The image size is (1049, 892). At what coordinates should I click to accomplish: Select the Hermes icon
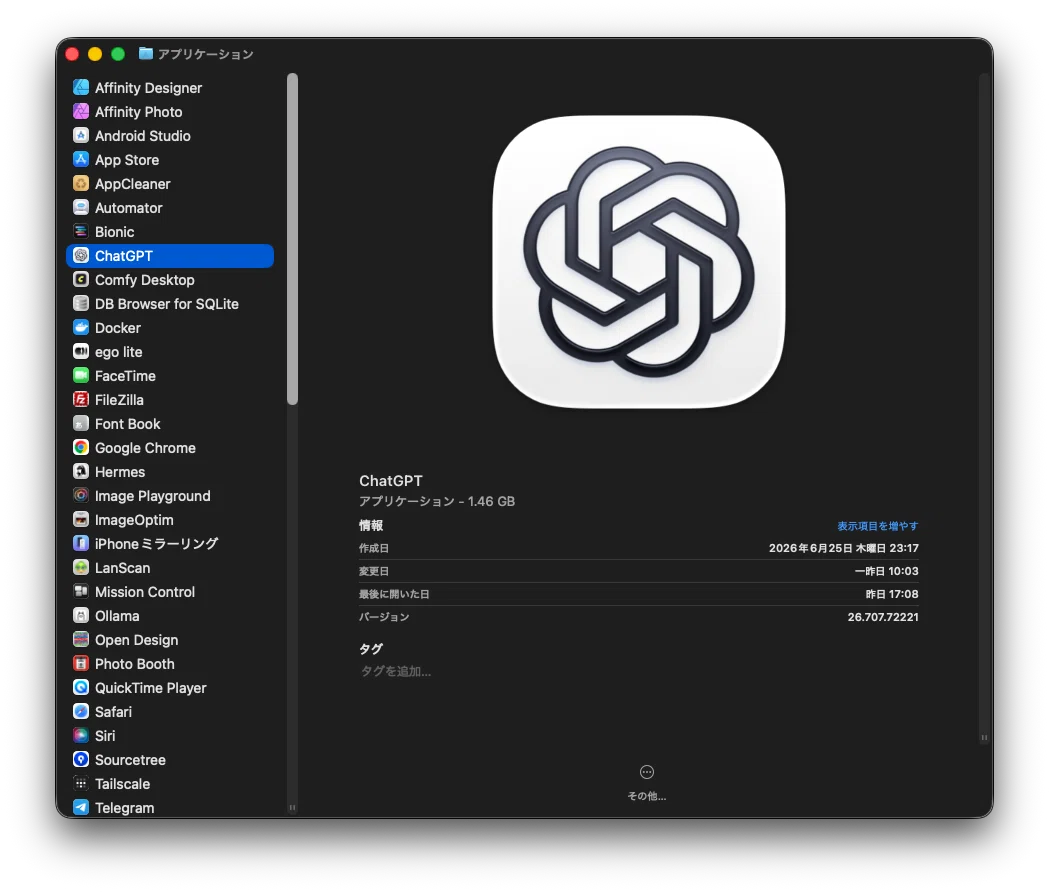click(x=81, y=472)
